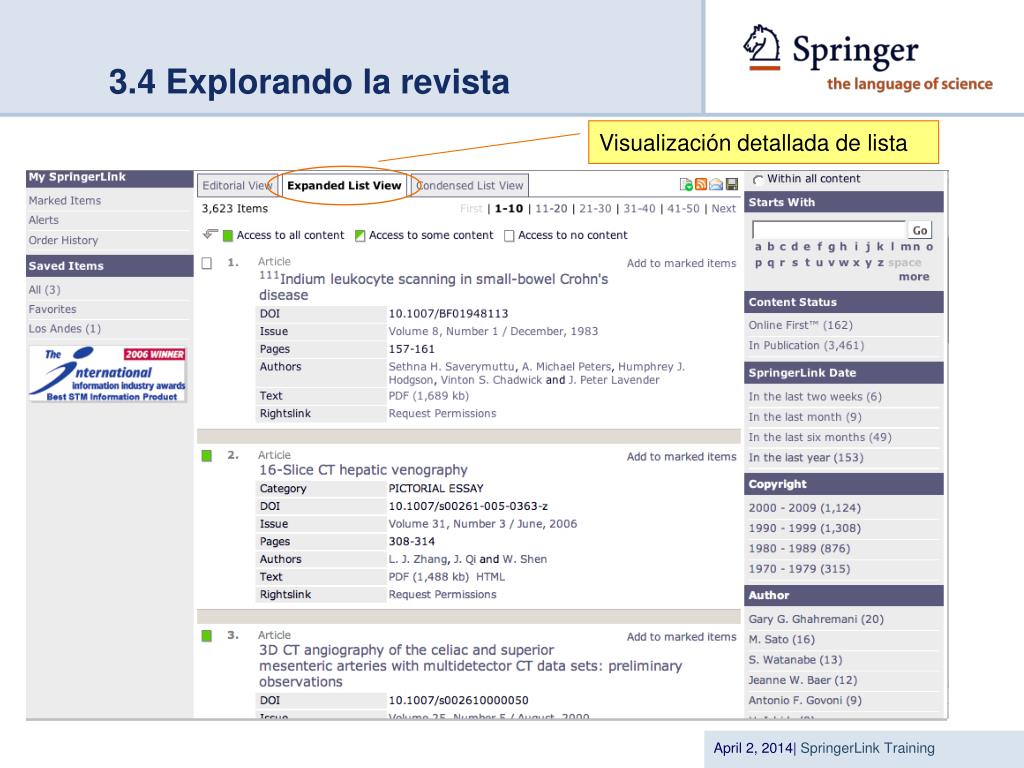Screen dimensions: 1024x768
Task: Go to results page 41-50
Action: (683, 208)
